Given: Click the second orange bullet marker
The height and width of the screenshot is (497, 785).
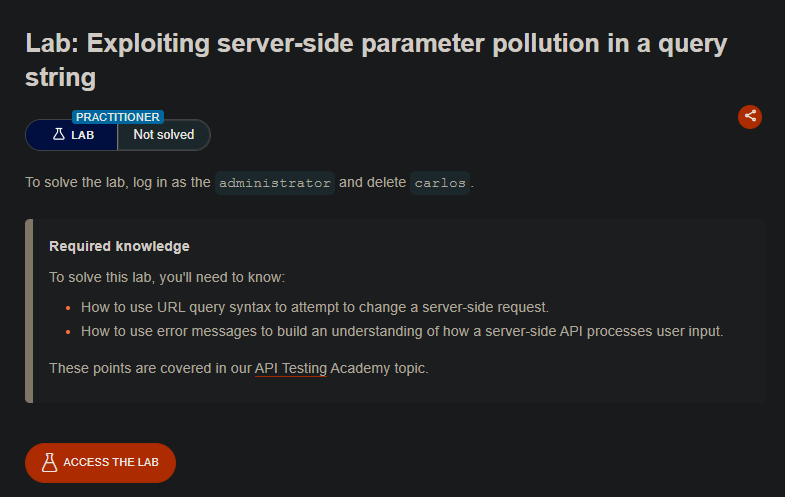Looking at the screenshot, I should 68,332.
